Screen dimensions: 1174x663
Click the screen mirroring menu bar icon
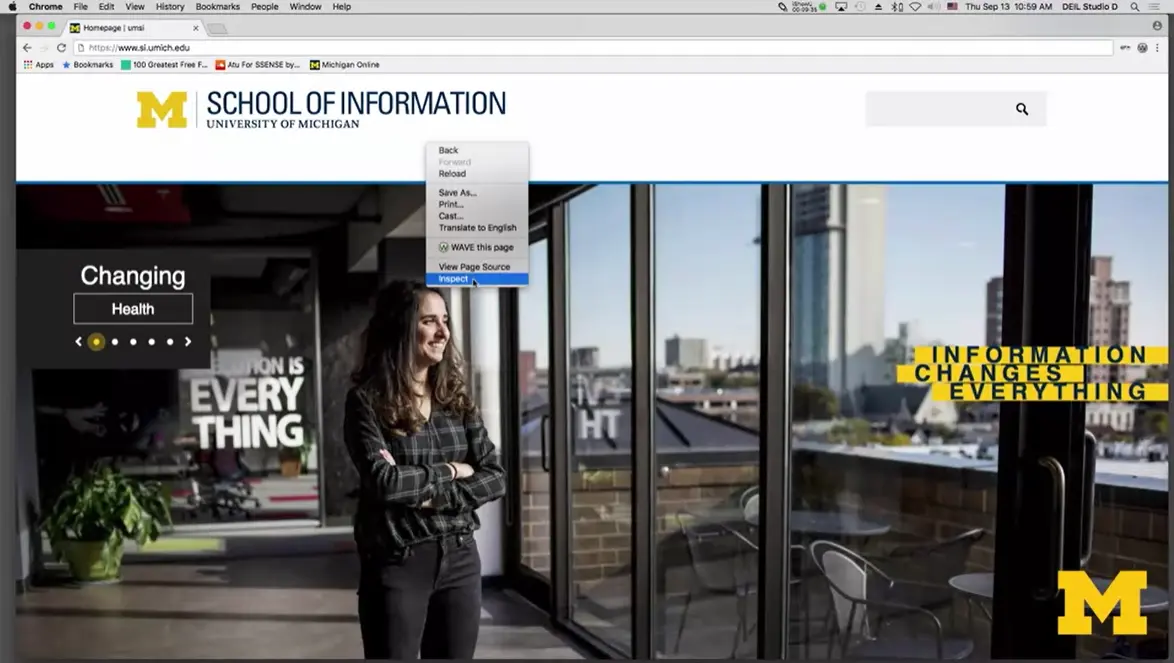841,6
